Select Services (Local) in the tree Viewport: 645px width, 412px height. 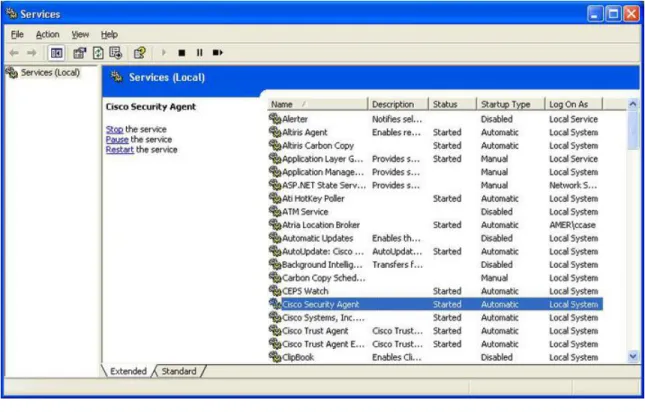(50, 73)
